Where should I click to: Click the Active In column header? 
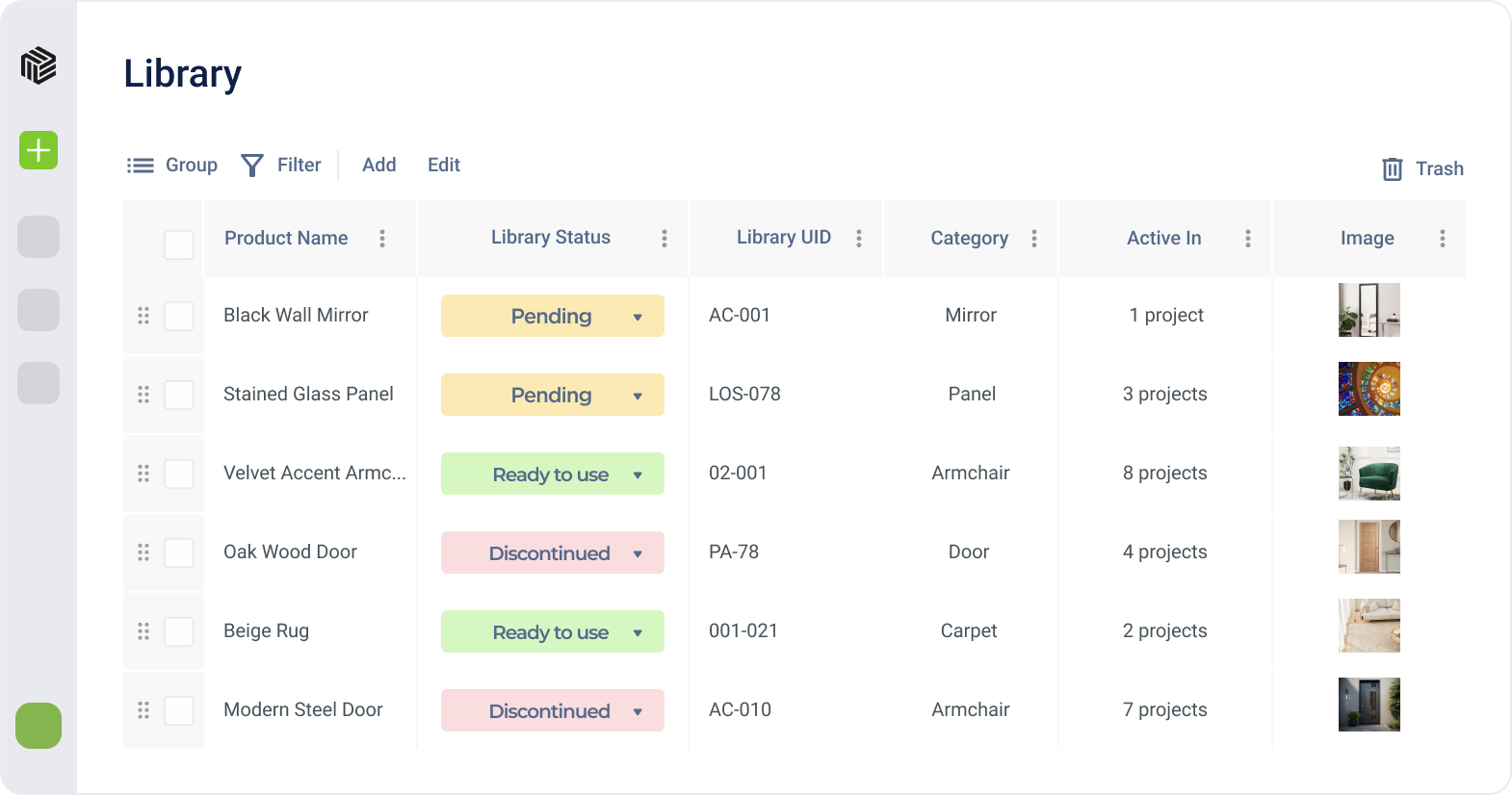point(1163,238)
